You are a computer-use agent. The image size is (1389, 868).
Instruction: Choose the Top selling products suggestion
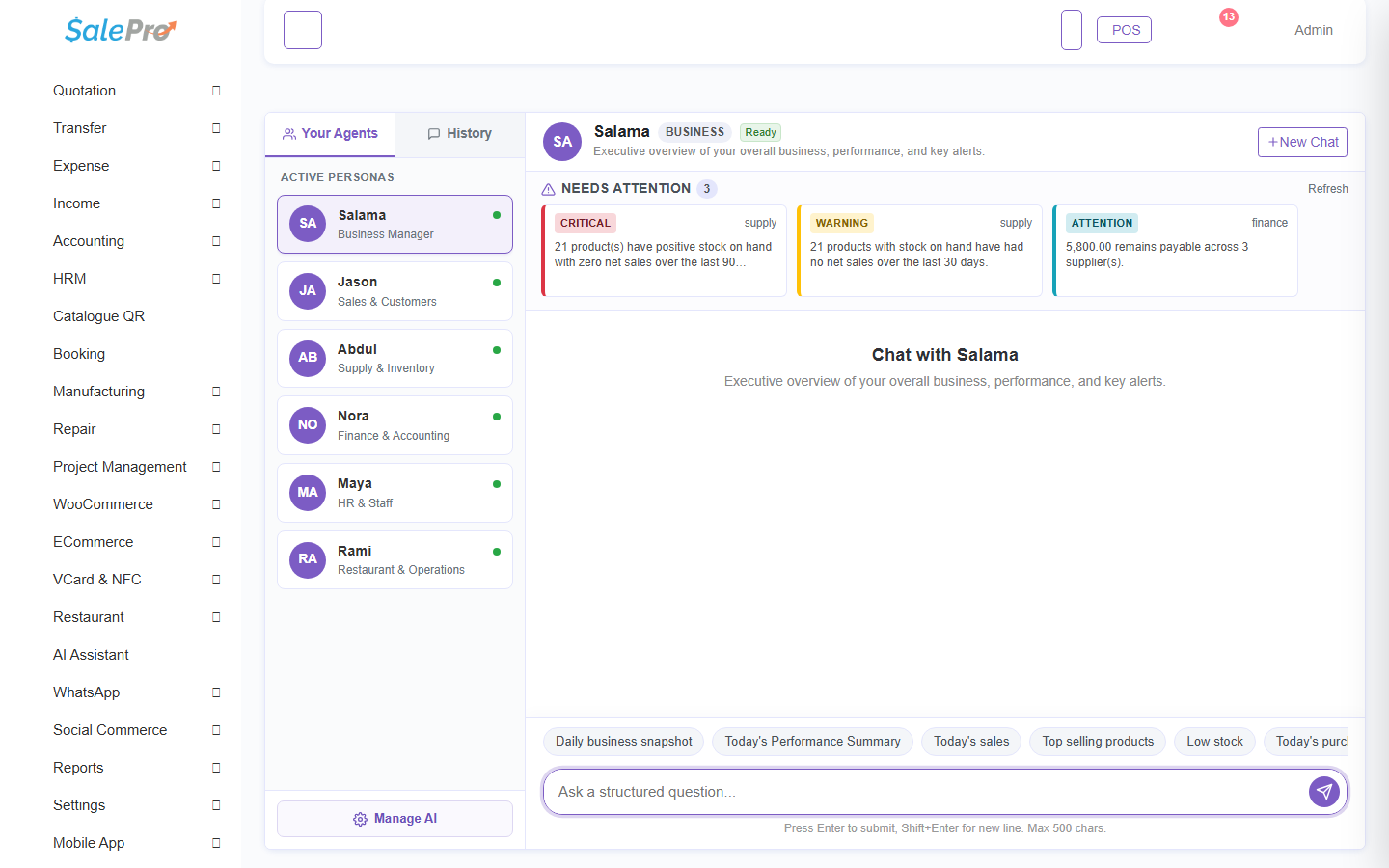coord(1098,742)
